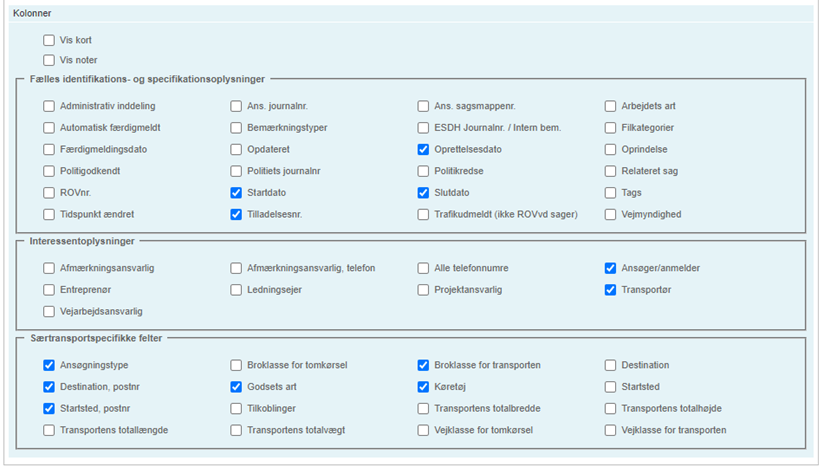Enable the Vis kort checkbox
824x474 pixels.
click(x=49, y=40)
